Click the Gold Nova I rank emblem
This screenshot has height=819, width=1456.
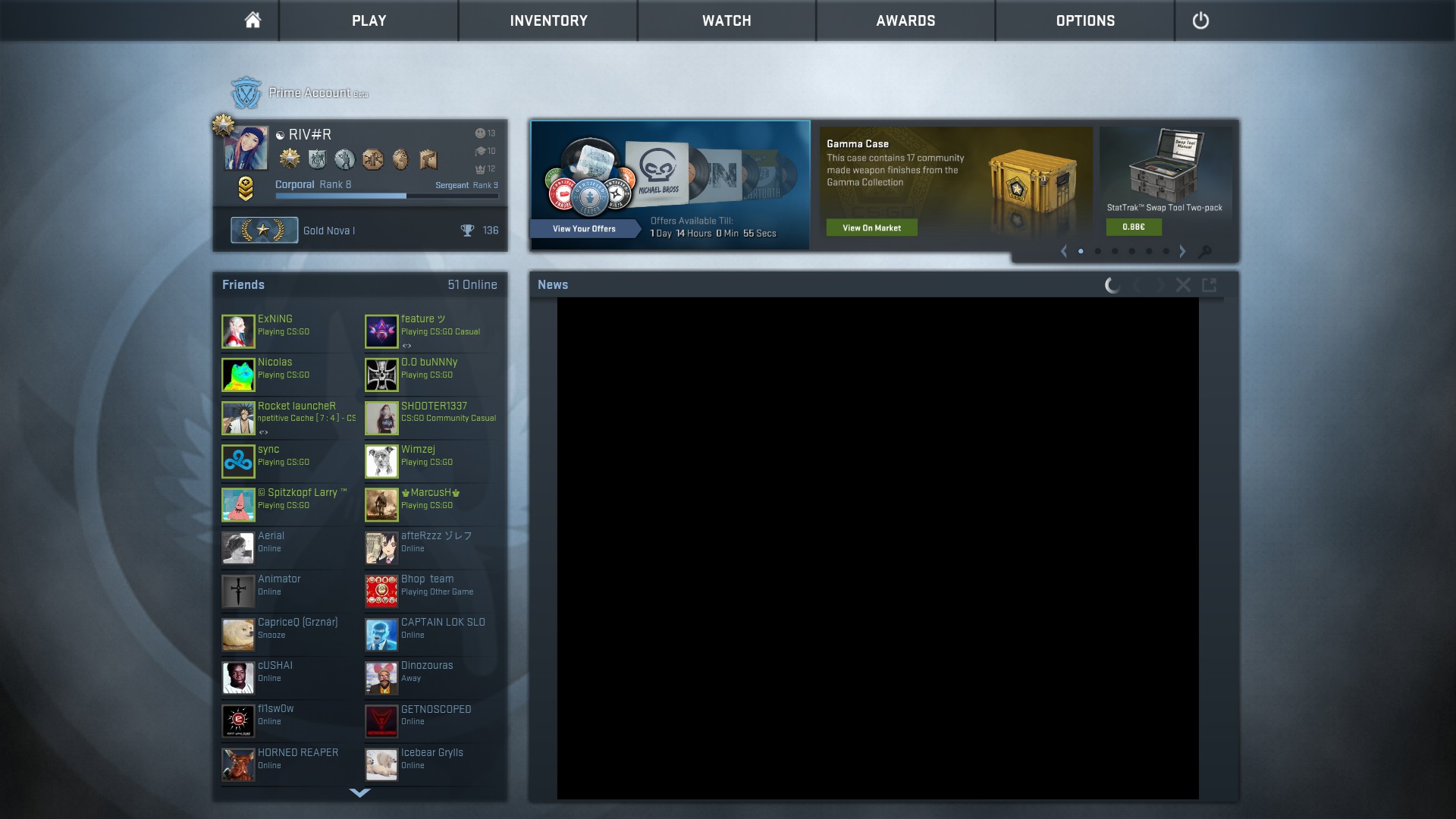[x=264, y=230]
